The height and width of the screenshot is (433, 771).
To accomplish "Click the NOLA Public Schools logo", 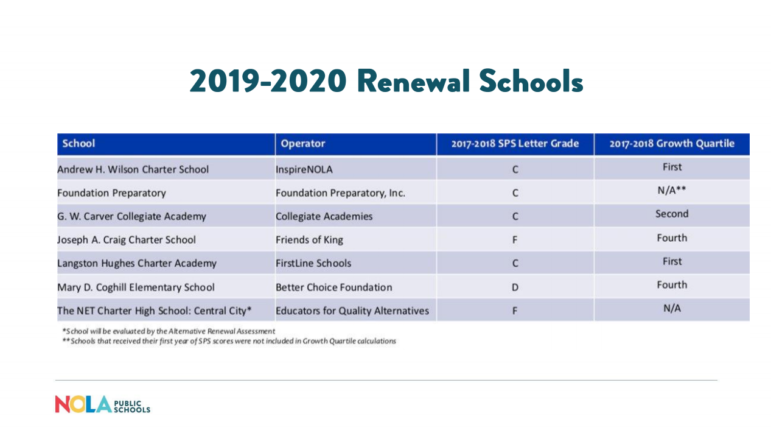I will click(102, 404).
